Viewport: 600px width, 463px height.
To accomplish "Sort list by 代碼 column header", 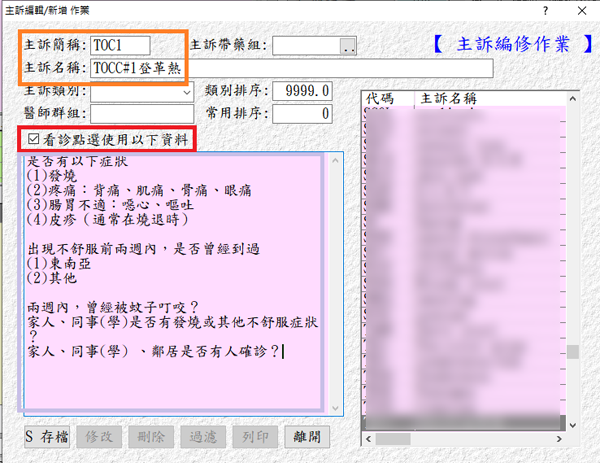I will coord(384,98).
